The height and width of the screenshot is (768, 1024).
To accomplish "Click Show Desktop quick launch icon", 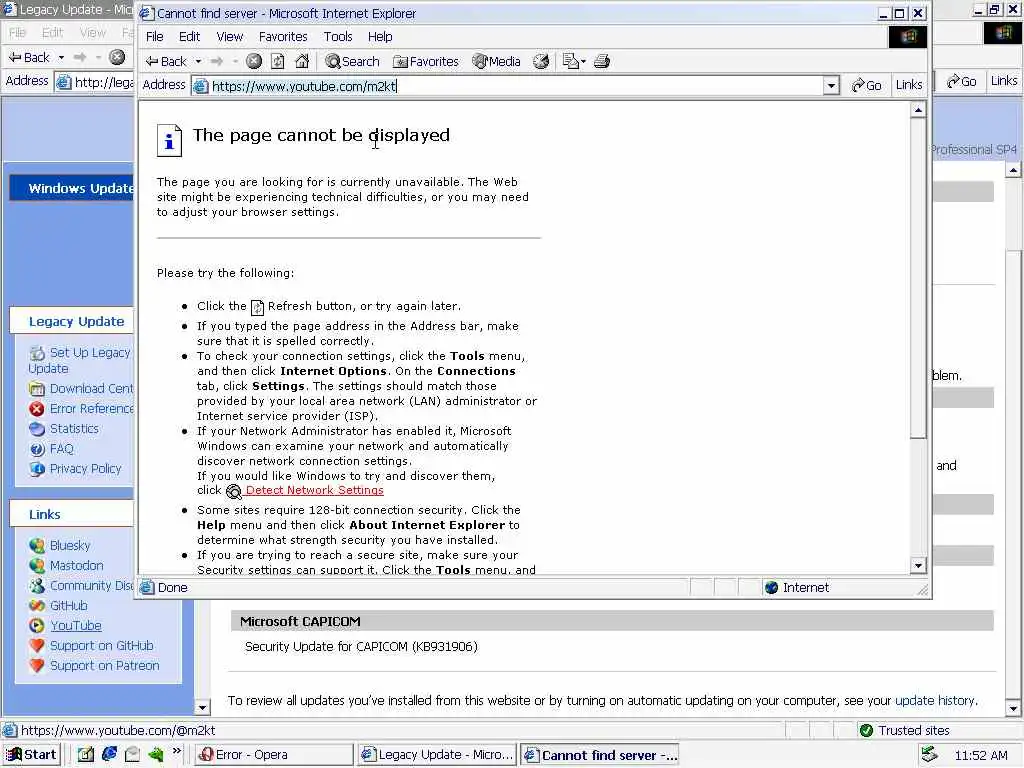I will tap(86, 755).
